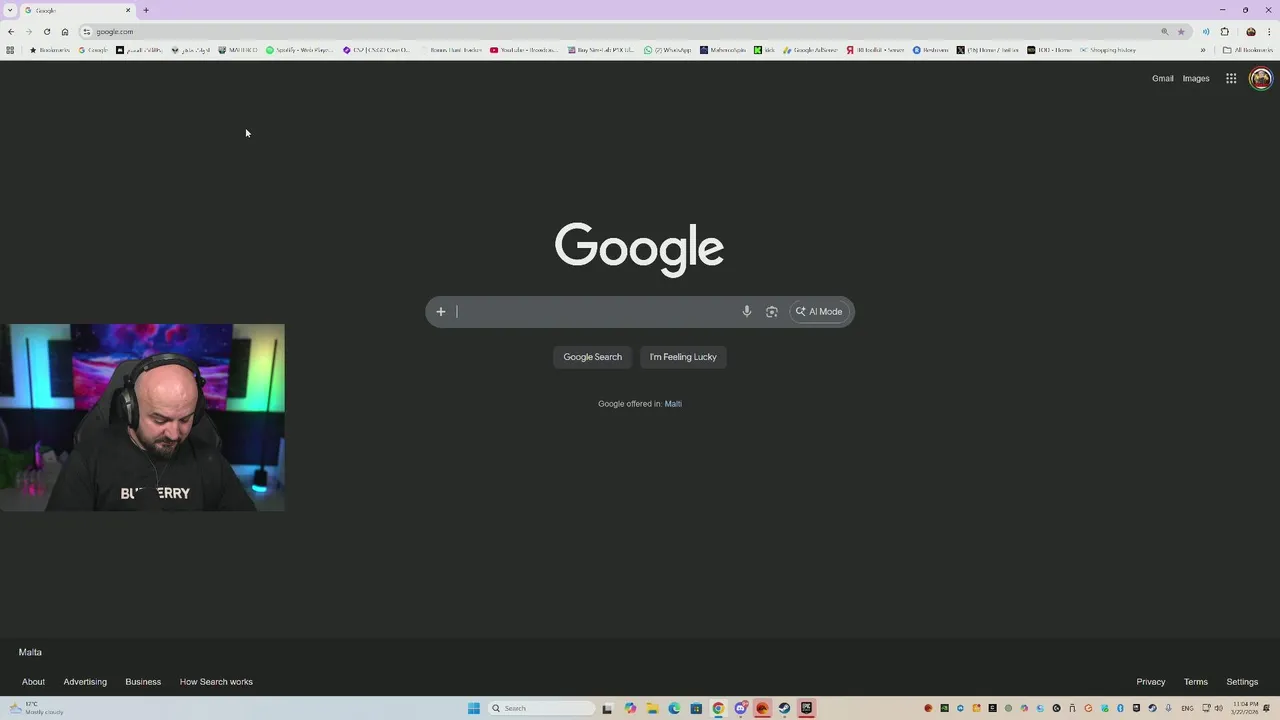Switch Google language to Malti
1280x720 pixels.
coord(673,404)
